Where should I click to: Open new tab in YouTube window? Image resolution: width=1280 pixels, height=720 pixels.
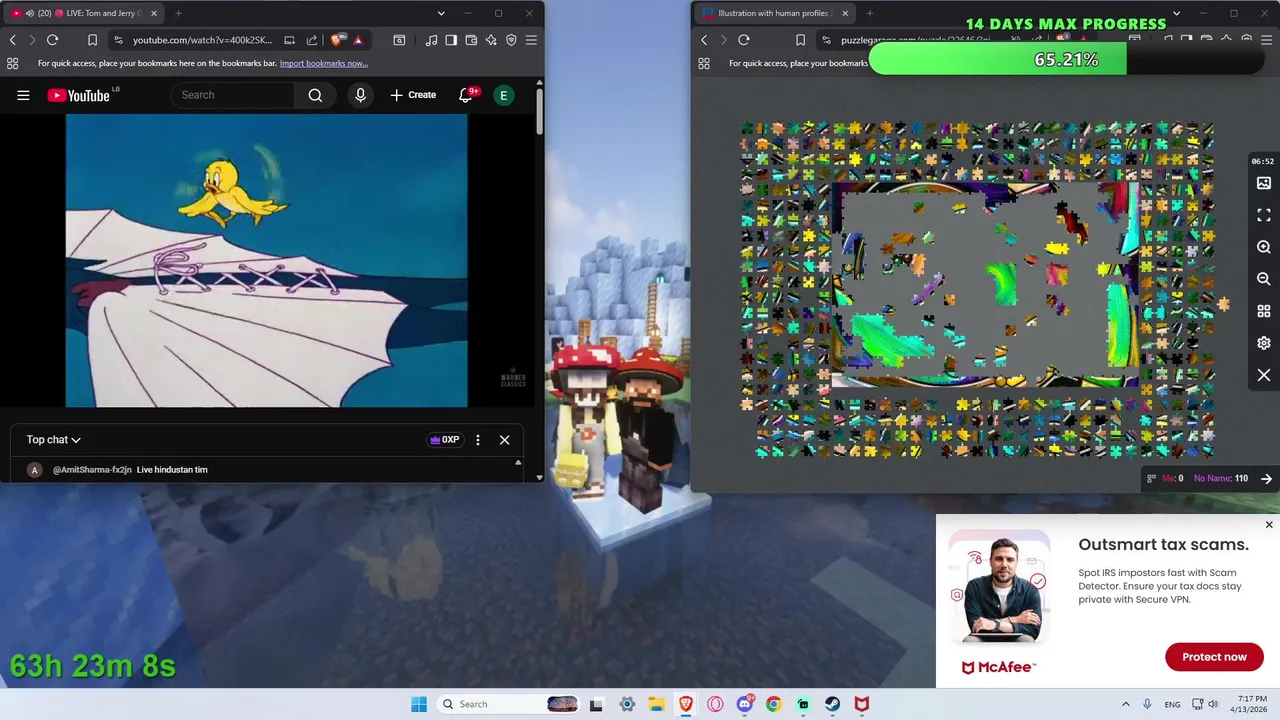[178, 13]
